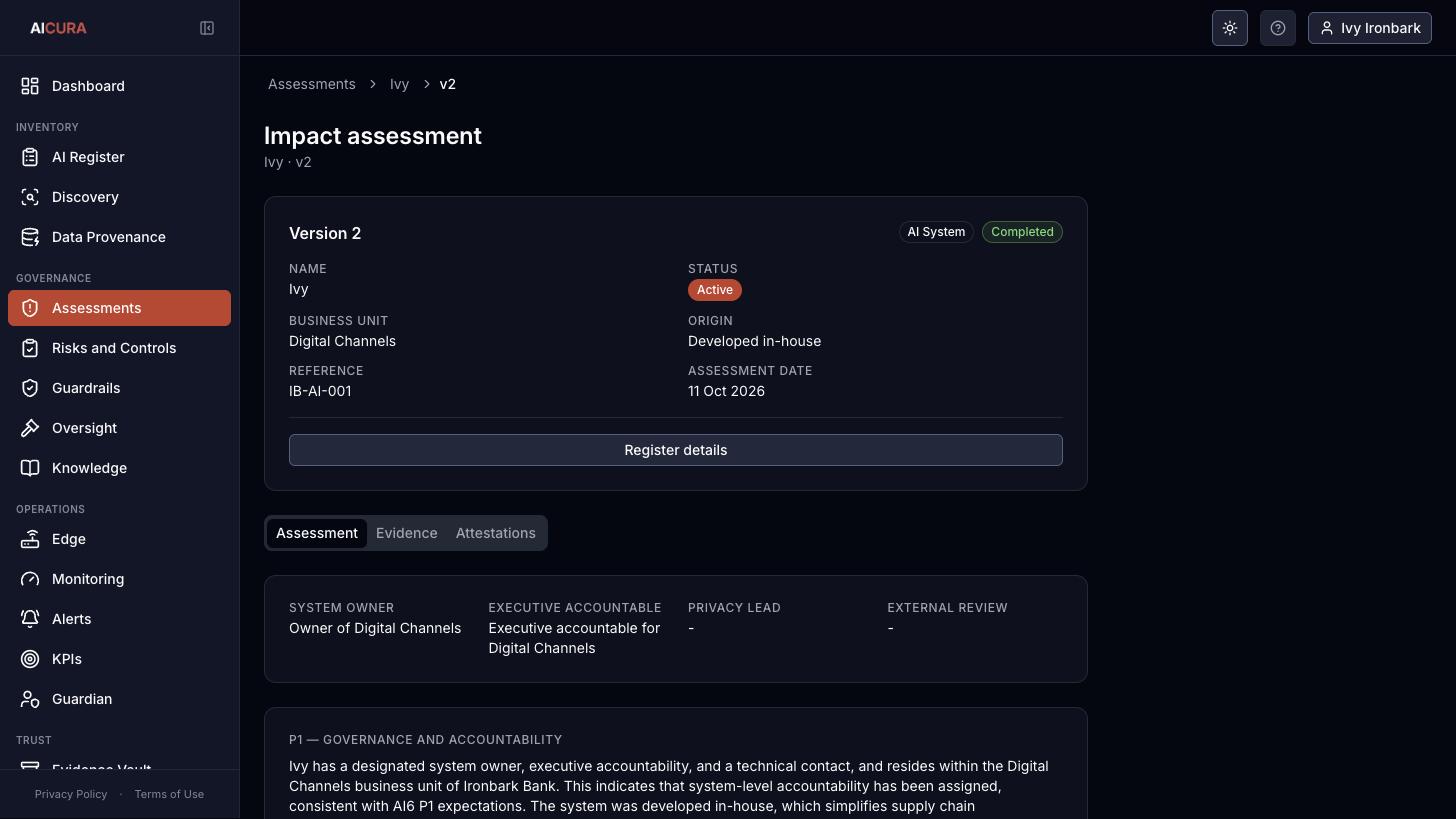Click Developed in-house origin value

(754, 341)
